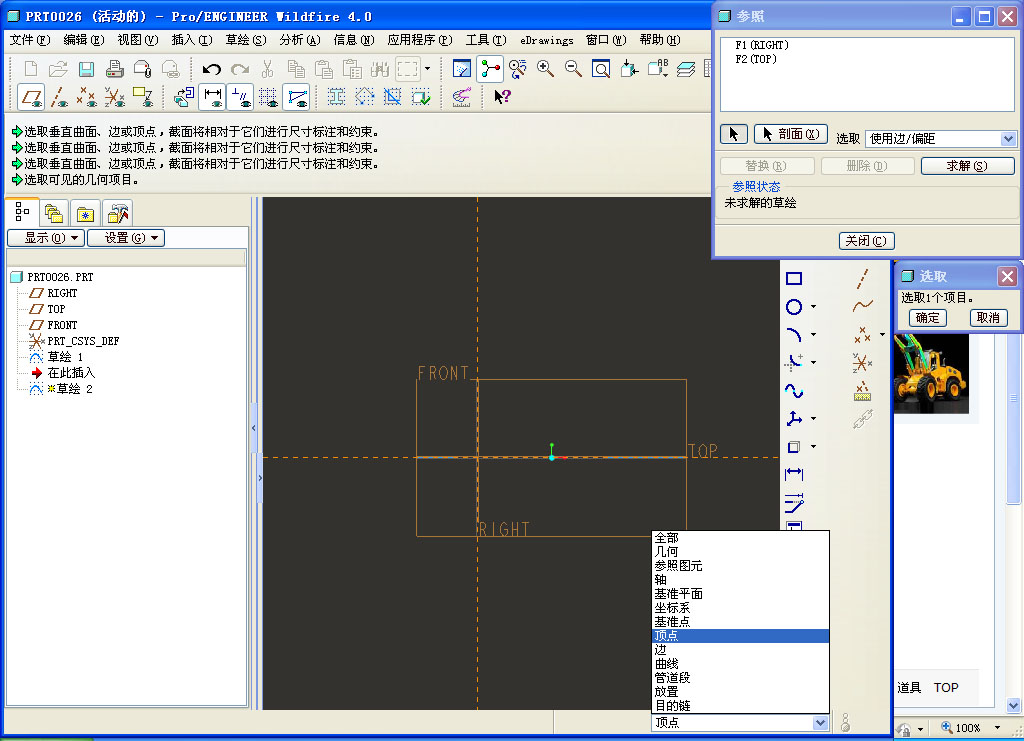Click the Zoom Out magnifier icon
Image resolution: width=1024 pixels, height=741 pixels.
pyautogui.click(x=573, y=69)
